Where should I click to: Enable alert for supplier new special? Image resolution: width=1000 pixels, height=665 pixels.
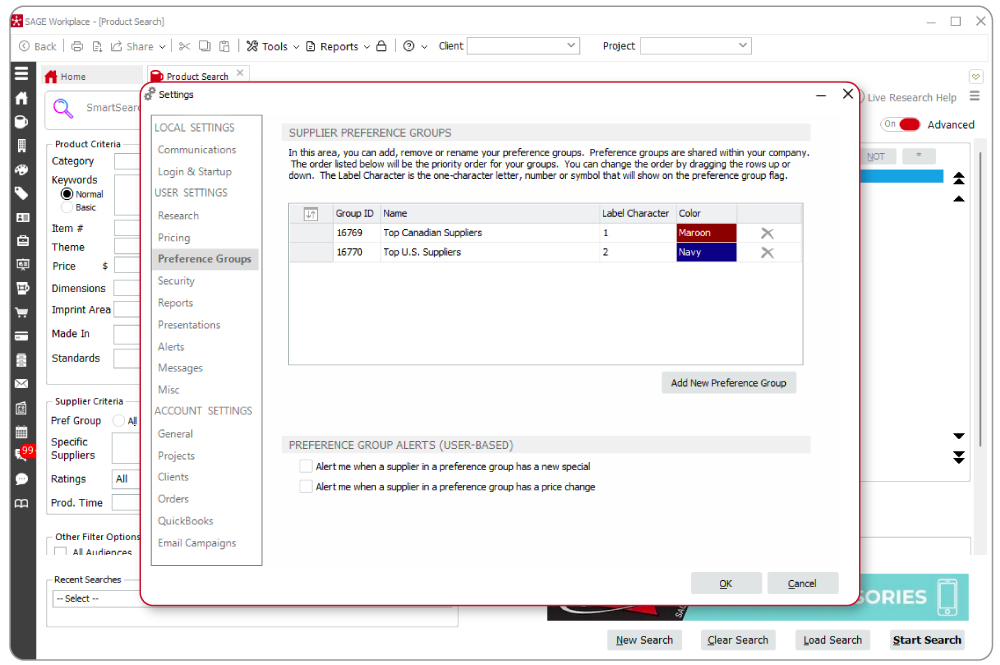click(306, 466)
